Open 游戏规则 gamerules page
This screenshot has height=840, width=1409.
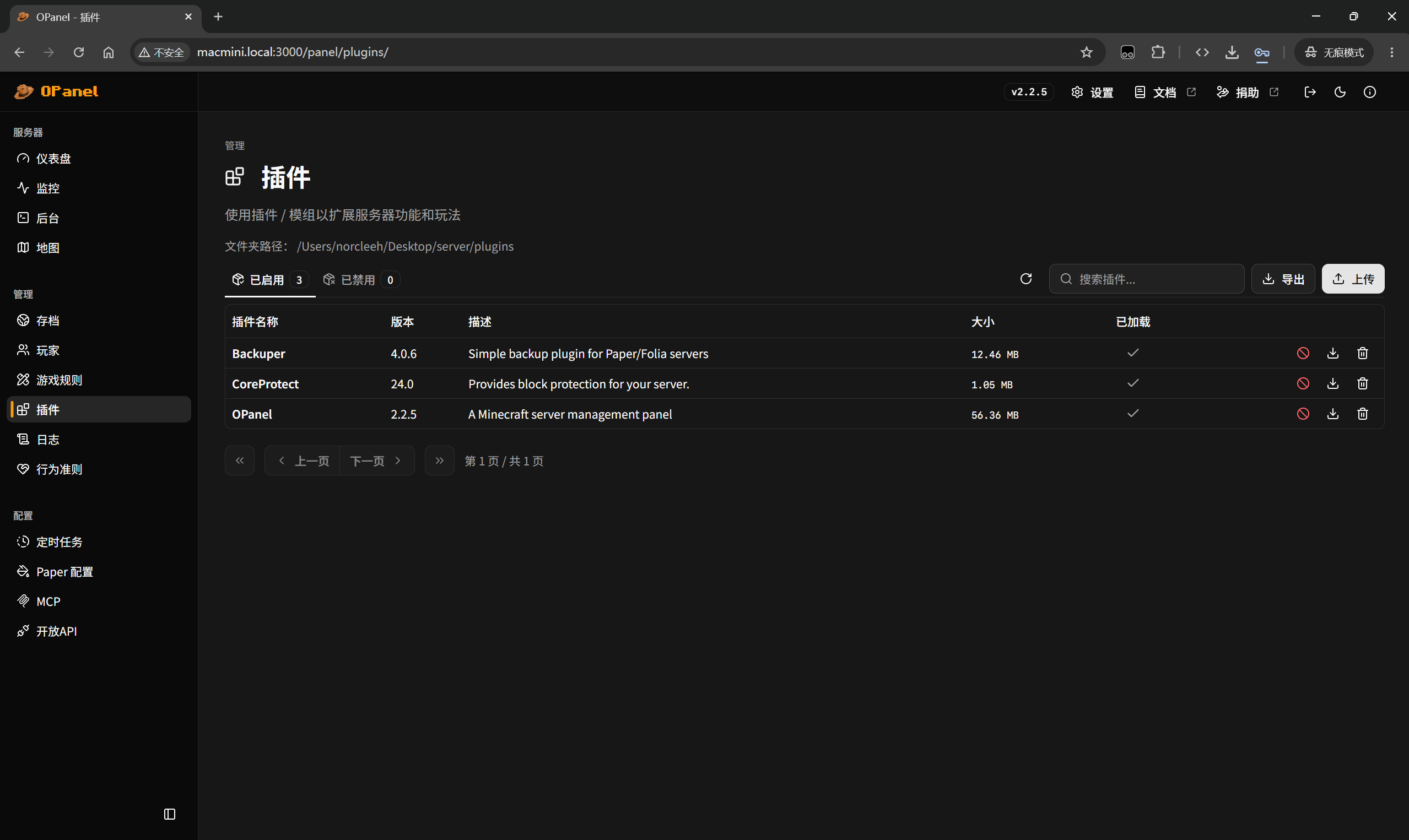pos(99,380)
